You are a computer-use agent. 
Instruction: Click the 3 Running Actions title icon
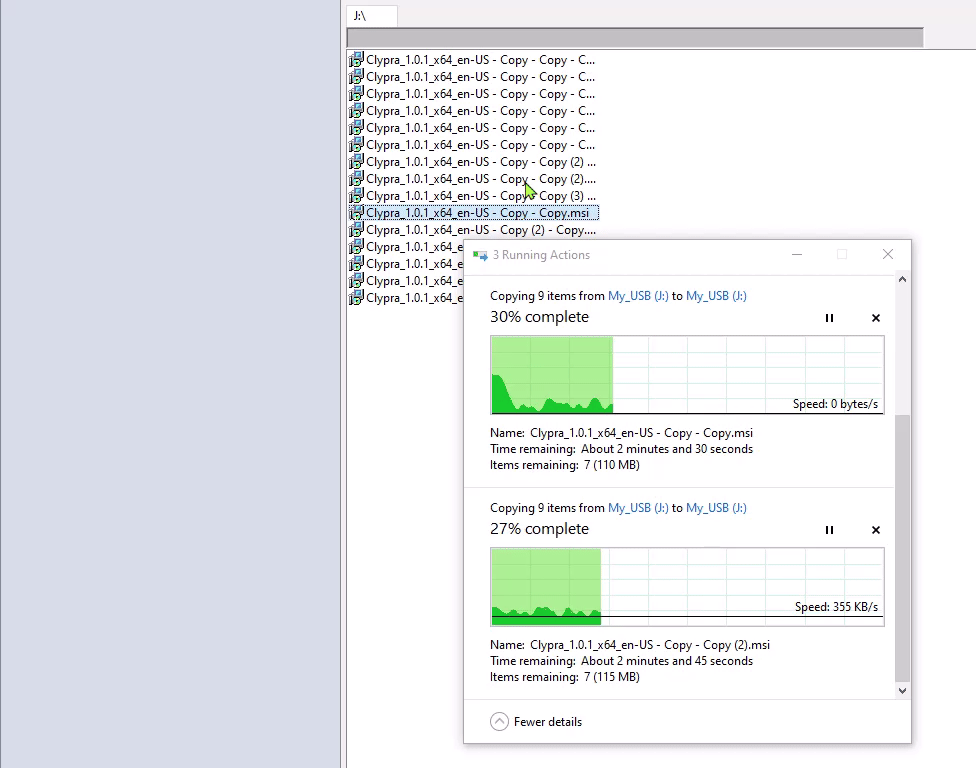pos(480,255)
